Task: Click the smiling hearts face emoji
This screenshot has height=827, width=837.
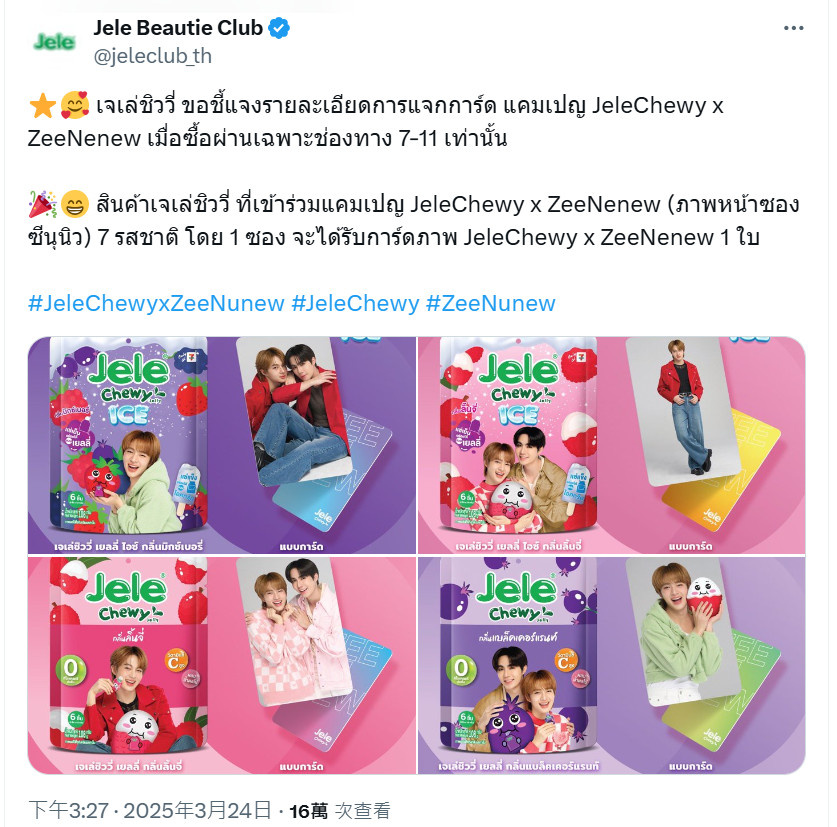Action: click(x=74, y=105)
